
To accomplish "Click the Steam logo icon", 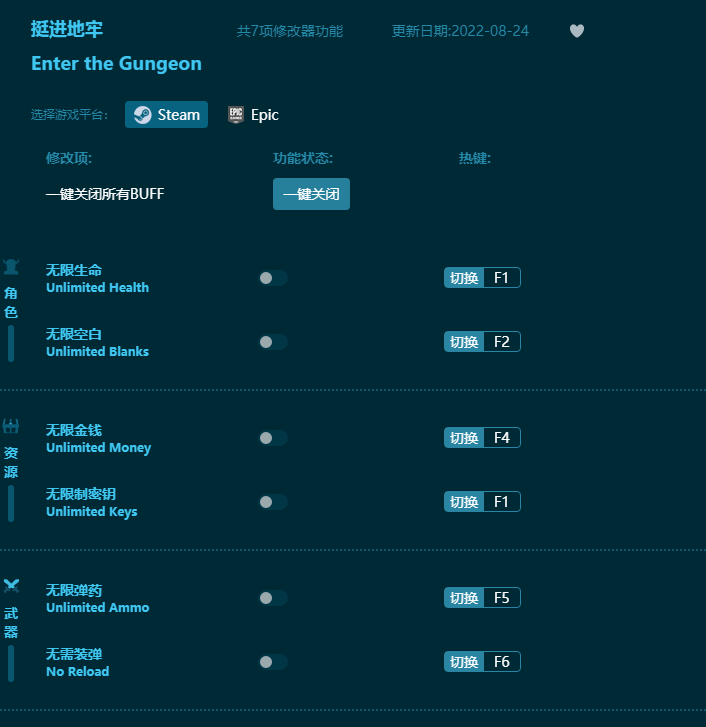I will [142, 115].
